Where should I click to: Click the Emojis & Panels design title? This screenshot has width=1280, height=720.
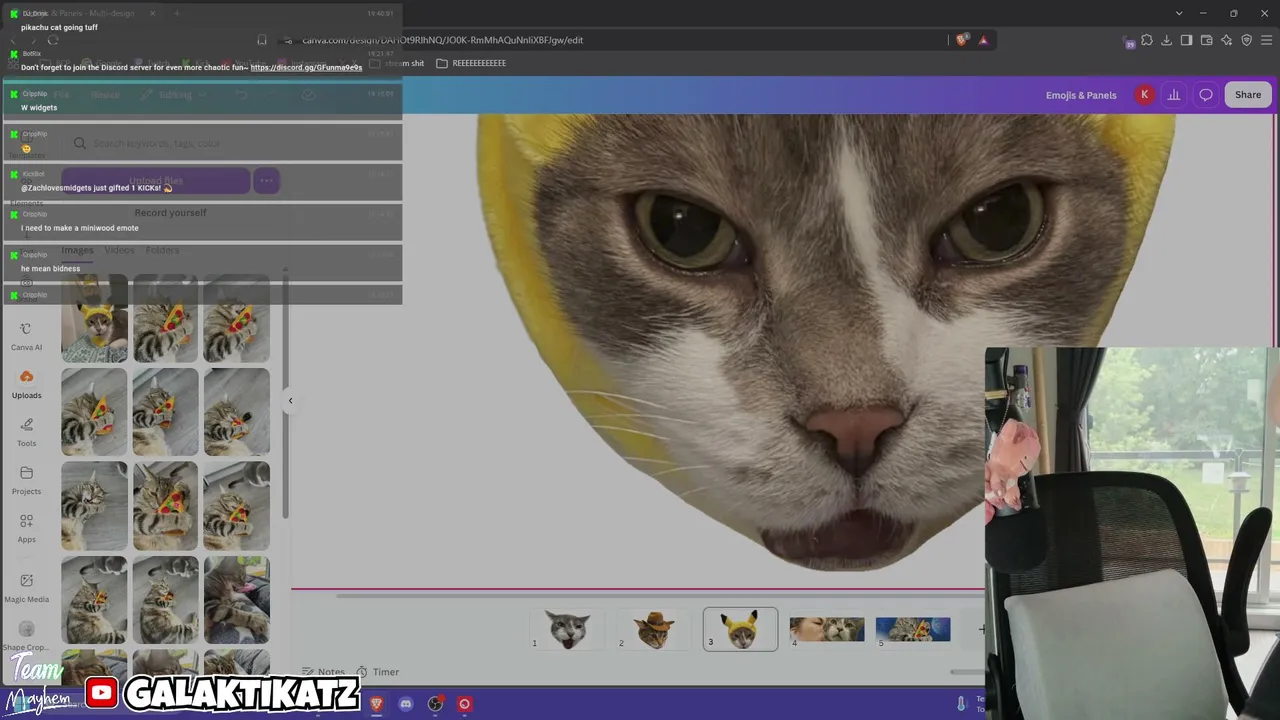[x=1081, y=95]
